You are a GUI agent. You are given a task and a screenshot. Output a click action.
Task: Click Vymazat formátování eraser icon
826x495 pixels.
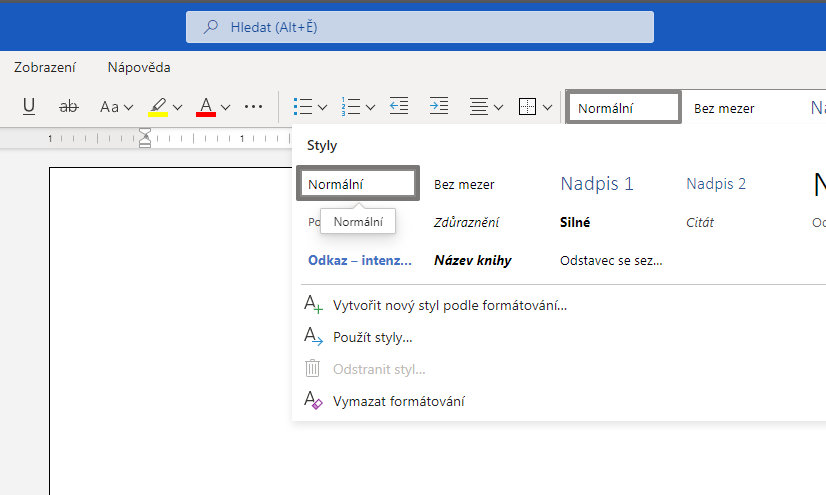point(313,401)
